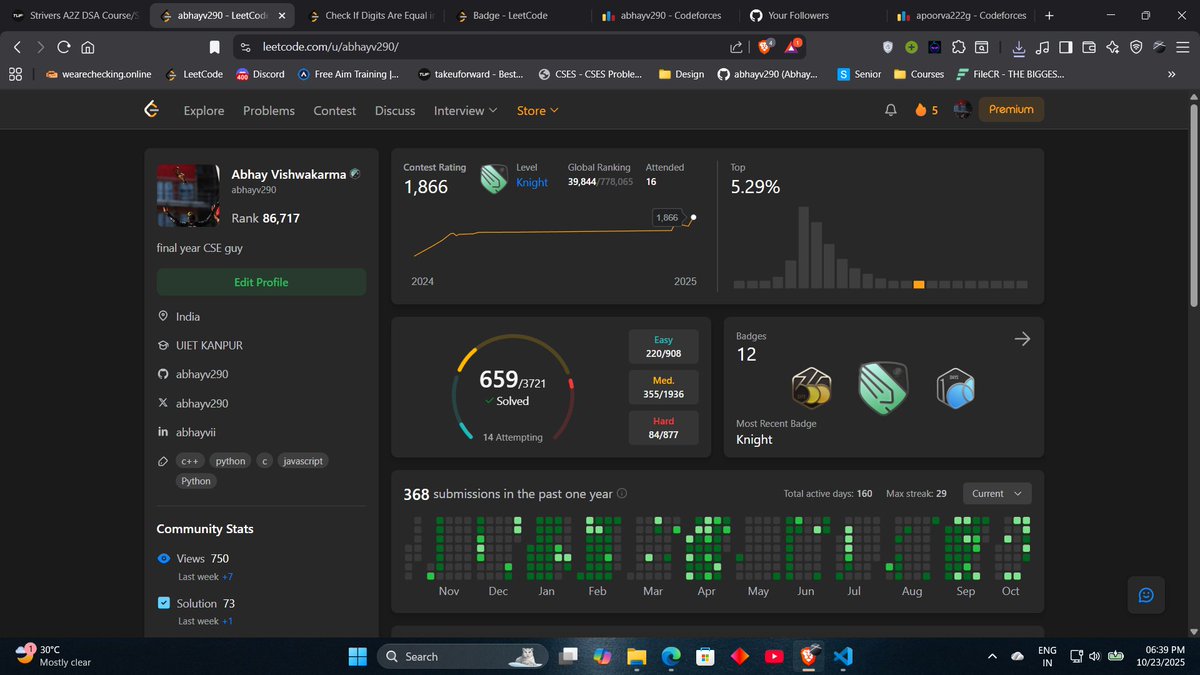Show hidden system tray icons
The height and width of the screenshot is (675, 1200).
(x=991, y=656)
